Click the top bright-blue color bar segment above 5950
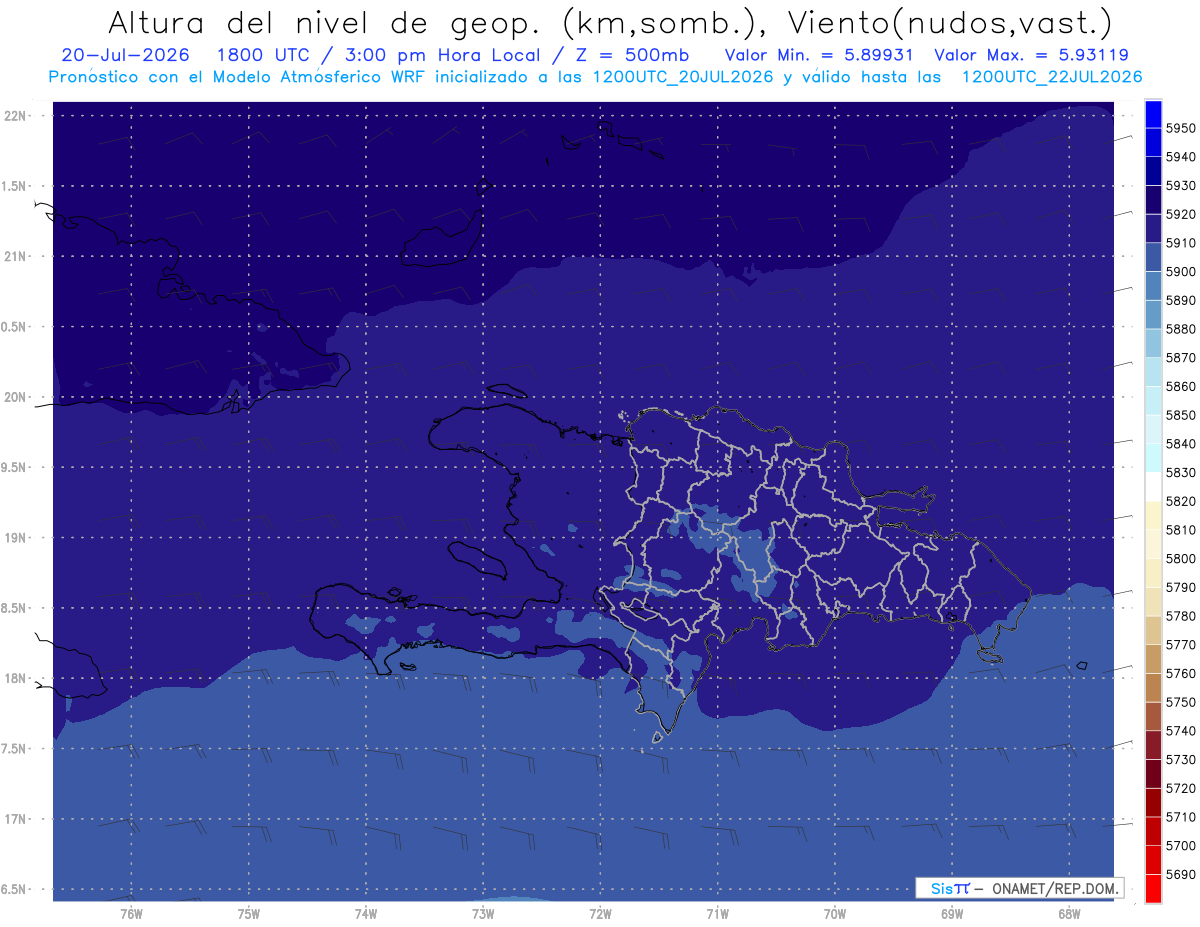1200x927 pixels. click(x=1153, y=114)
